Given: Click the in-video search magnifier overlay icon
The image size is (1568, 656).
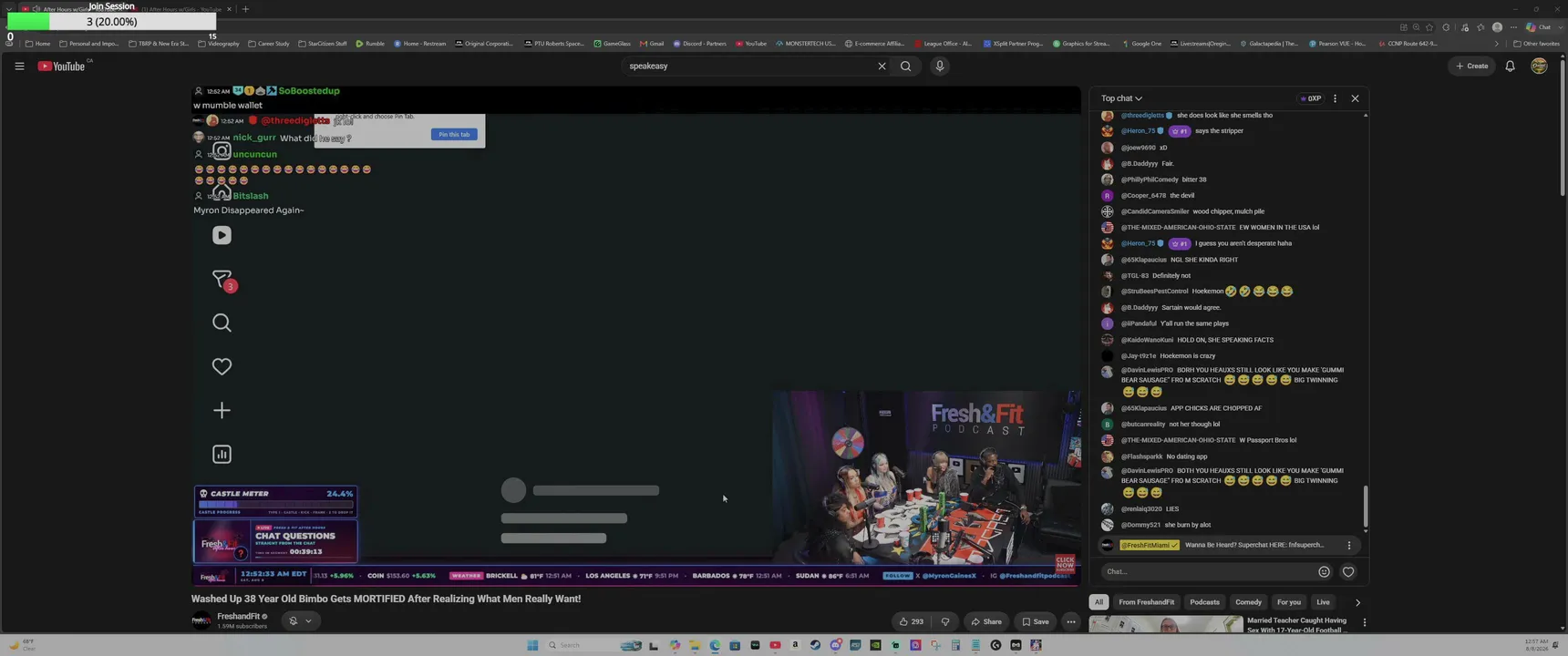Looking at the screenshot, I should click(222, 323).
